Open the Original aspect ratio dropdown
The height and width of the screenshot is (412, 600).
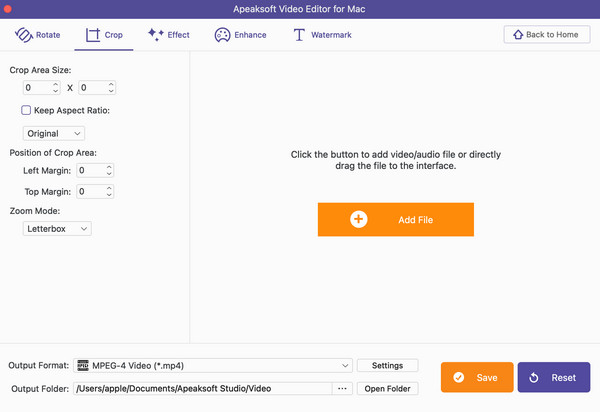coord(54,134)
